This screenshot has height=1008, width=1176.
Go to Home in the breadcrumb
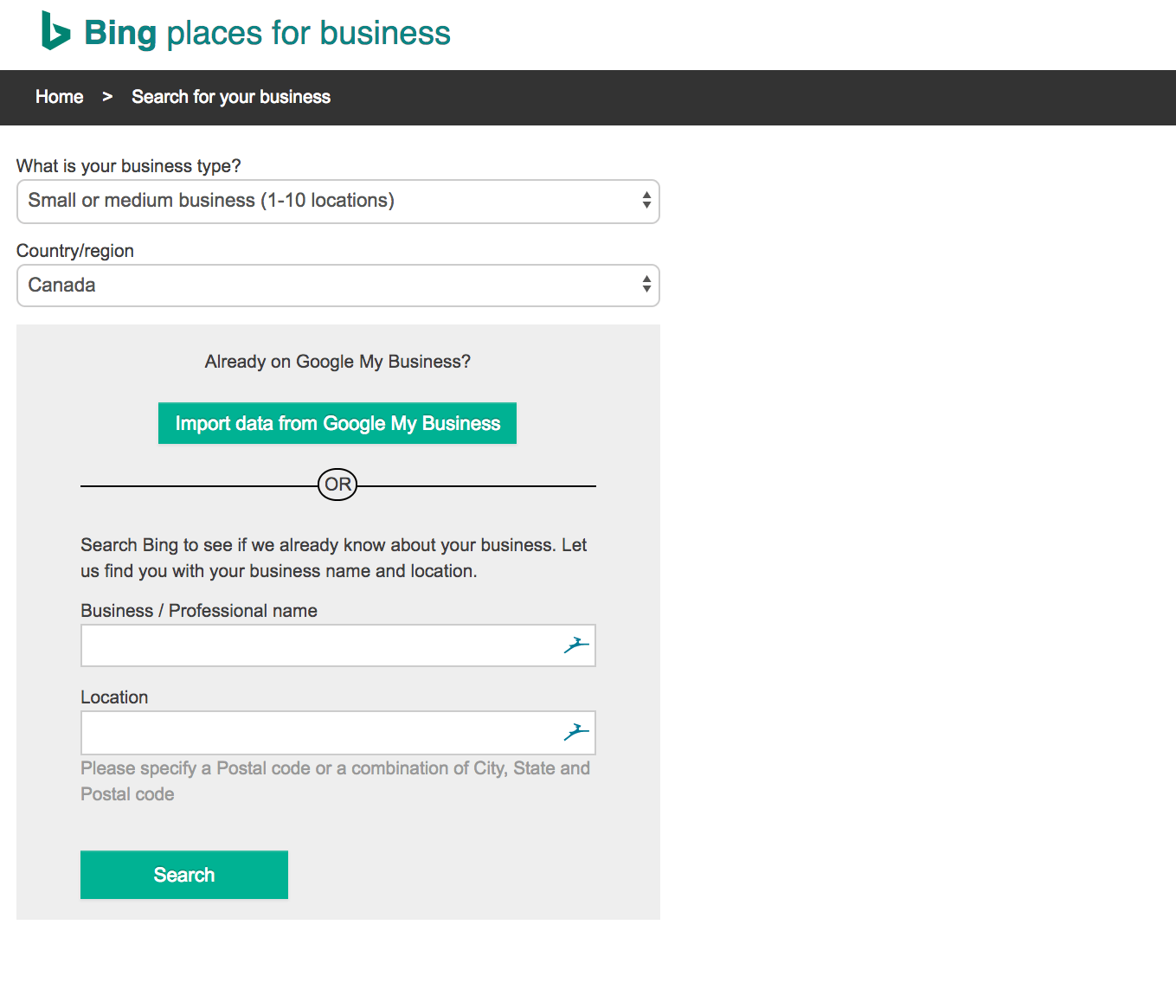point(60,97)
